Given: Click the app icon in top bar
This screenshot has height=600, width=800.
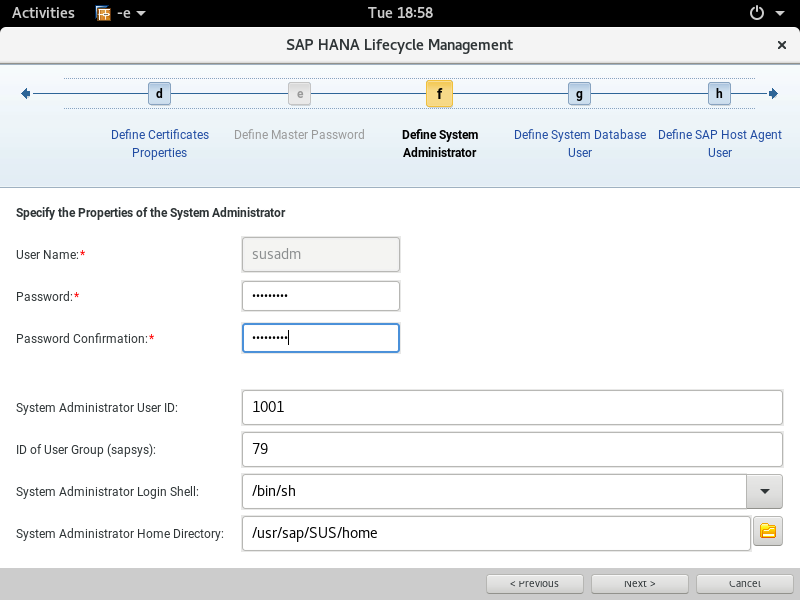Looking at the screenshot, I should tap(103, 13).
